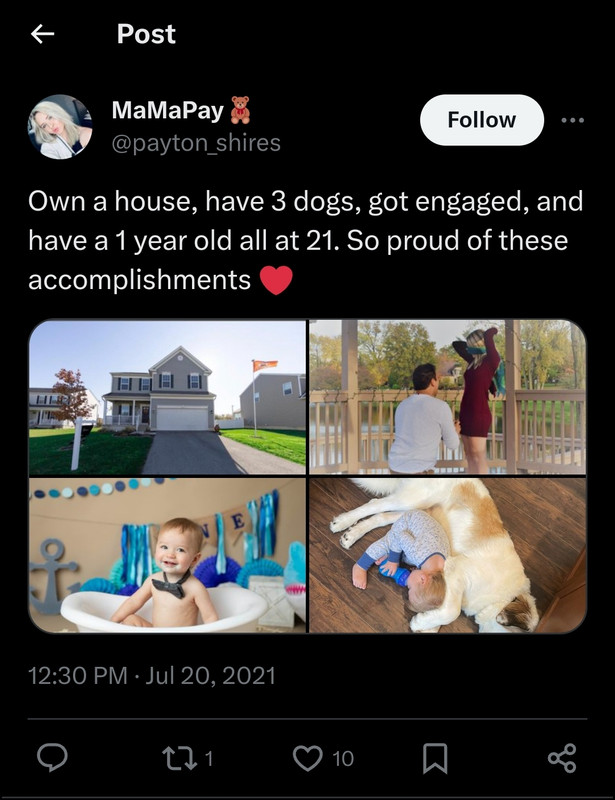Screen dimensions: 615x800
Task: Open MaMaPay's profile picture
Action: click(60, 127)
